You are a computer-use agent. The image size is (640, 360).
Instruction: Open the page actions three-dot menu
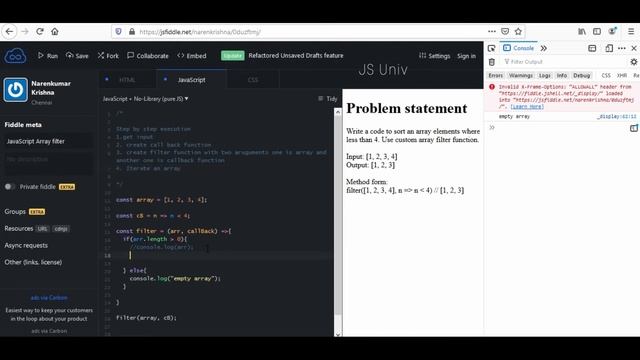(x=492, y=31)
